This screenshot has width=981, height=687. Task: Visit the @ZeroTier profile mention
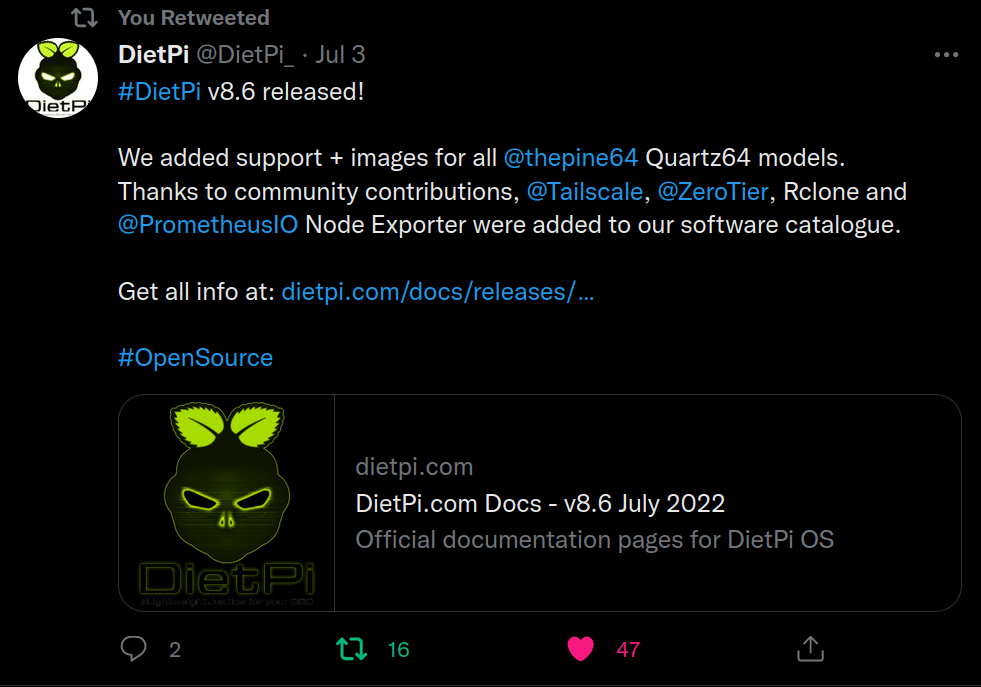(x=712, y=191)
